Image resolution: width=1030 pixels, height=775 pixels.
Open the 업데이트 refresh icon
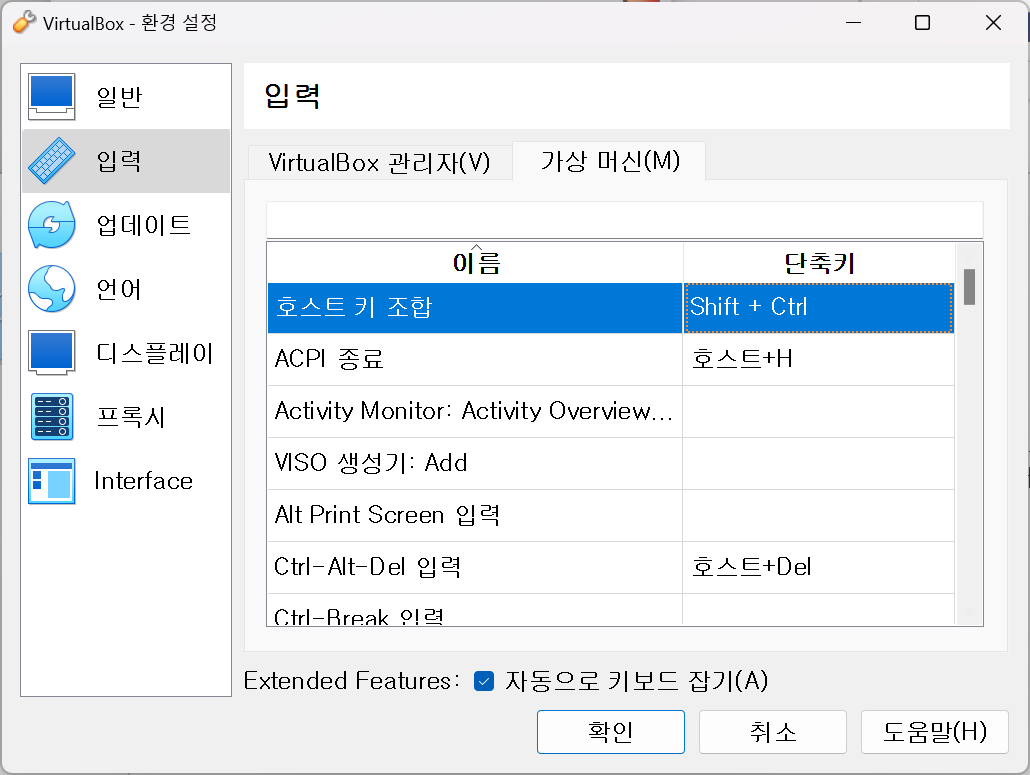[x=51, y=225]
